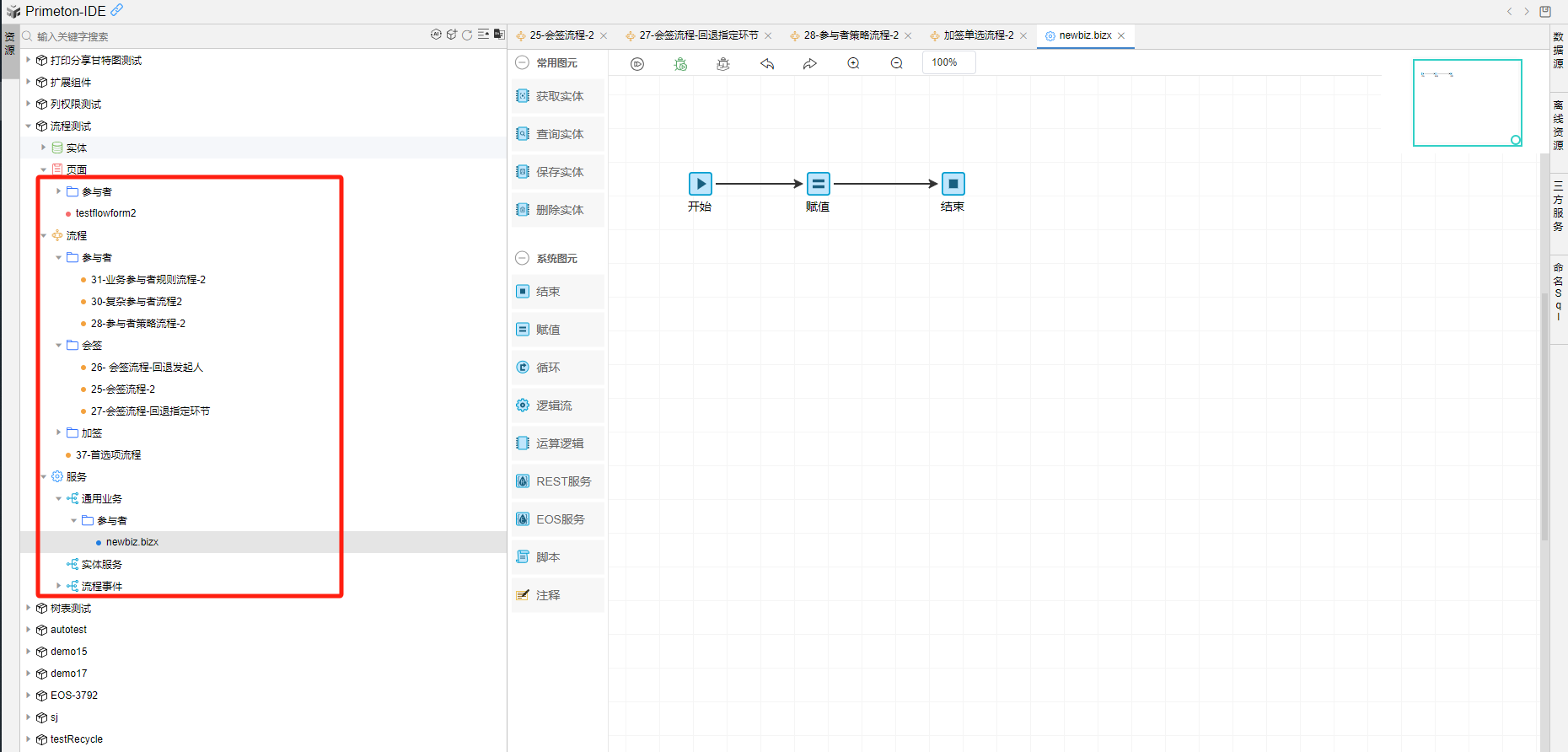Zoom in with the magnifier plus icon
The height and width of the screenshot is (752, 1568).
[x=853, y=64]
